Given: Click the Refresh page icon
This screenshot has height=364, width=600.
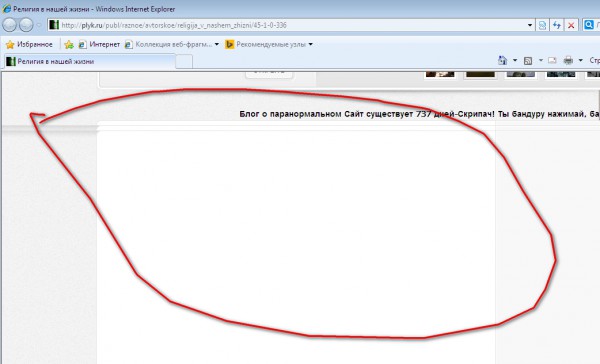Looking at the screenshot, I should point(557,25).
